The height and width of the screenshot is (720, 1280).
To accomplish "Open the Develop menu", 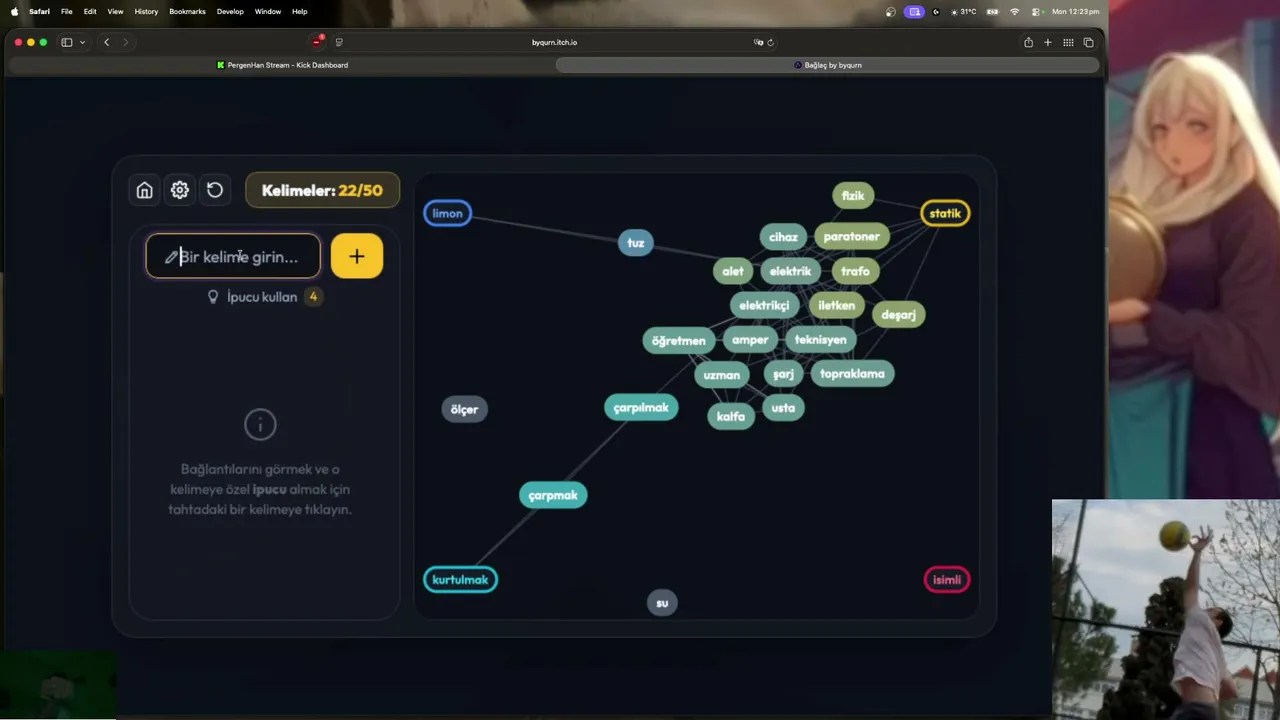I will coord(230,11).
